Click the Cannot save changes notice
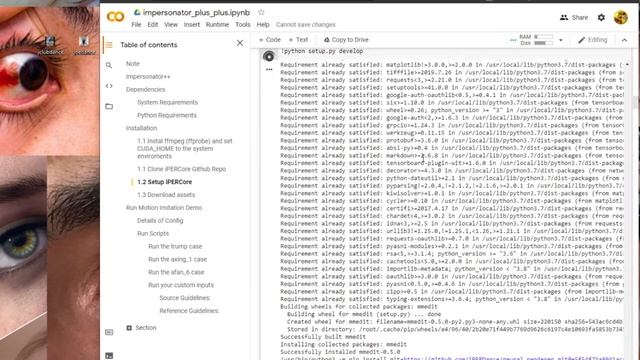 [x=306, y=24]
